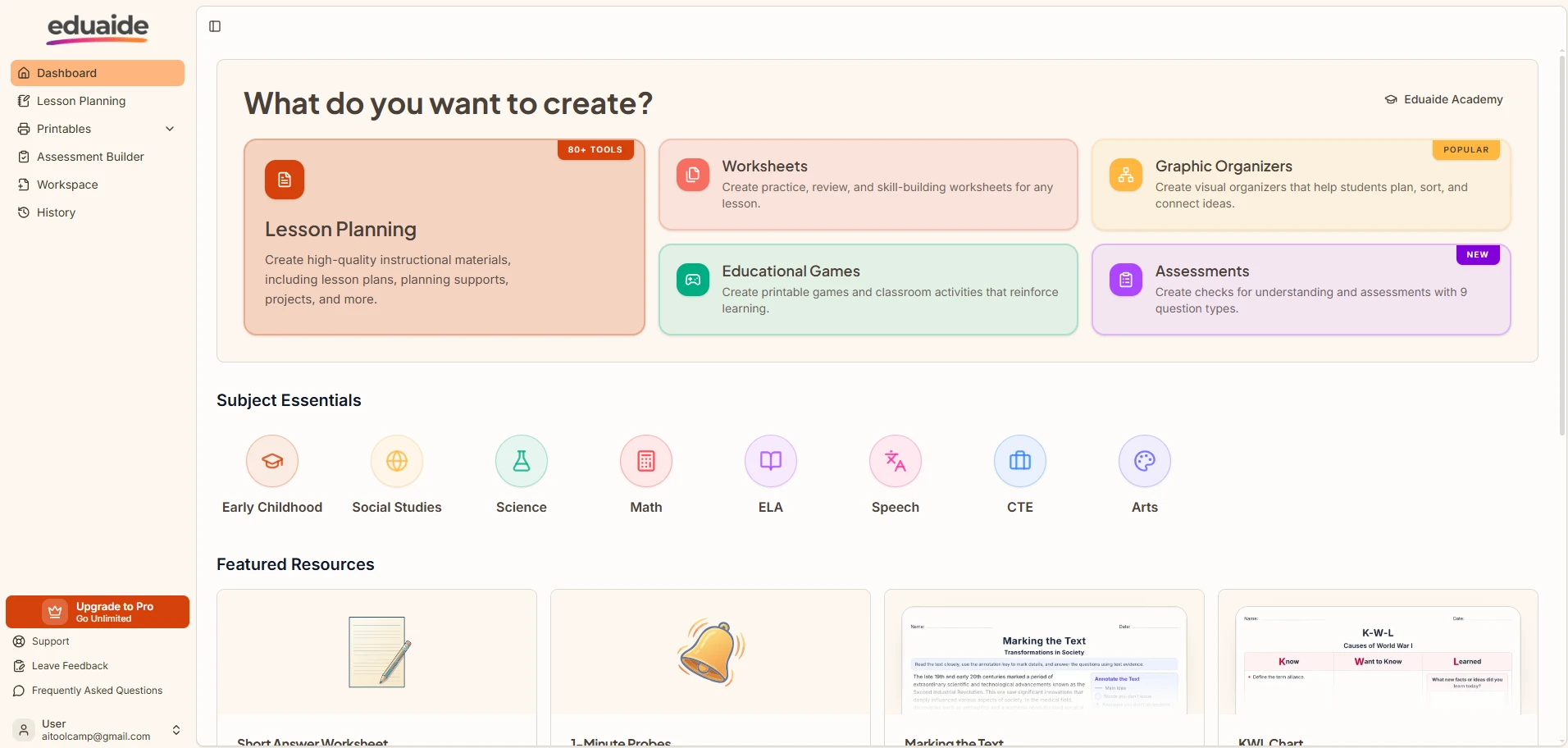
Task: Click the Support lifebuoy icon
Action: [x=19, y=641]
